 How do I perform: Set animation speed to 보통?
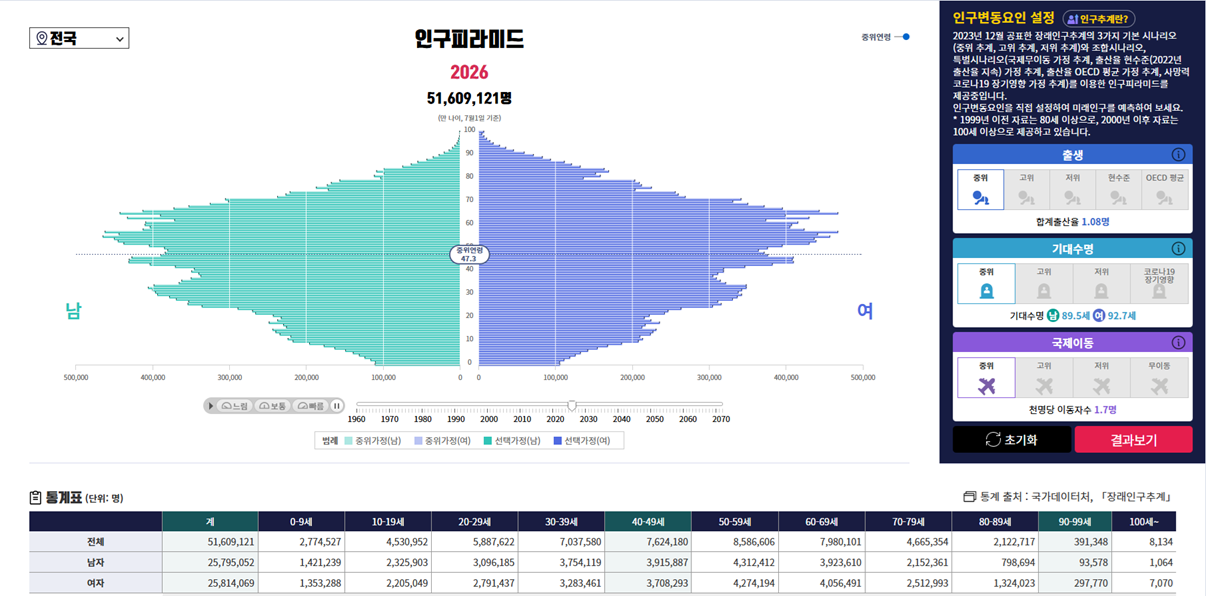click(x=272, y=405)
